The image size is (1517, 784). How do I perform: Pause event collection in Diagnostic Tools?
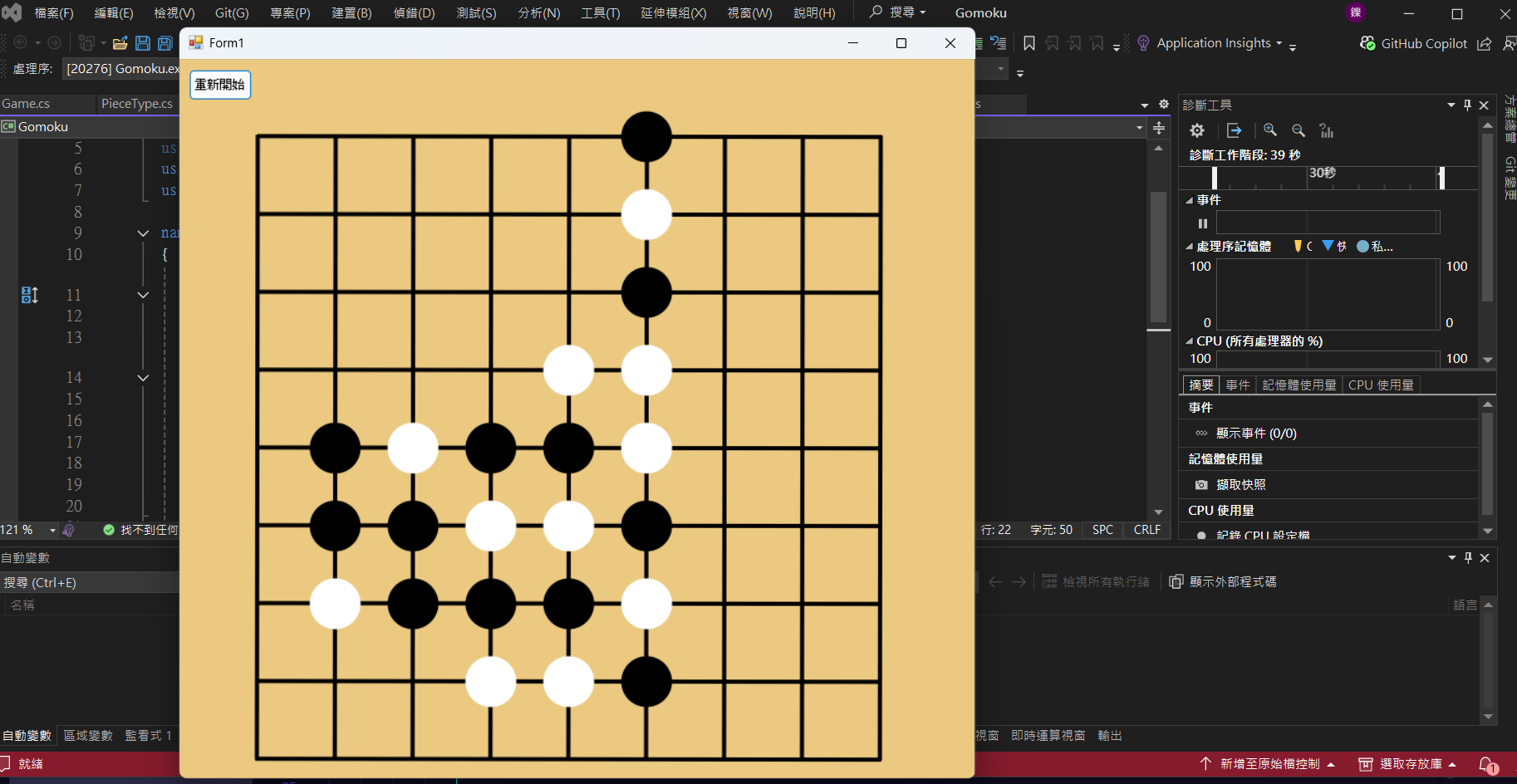tap(1202, 223)
